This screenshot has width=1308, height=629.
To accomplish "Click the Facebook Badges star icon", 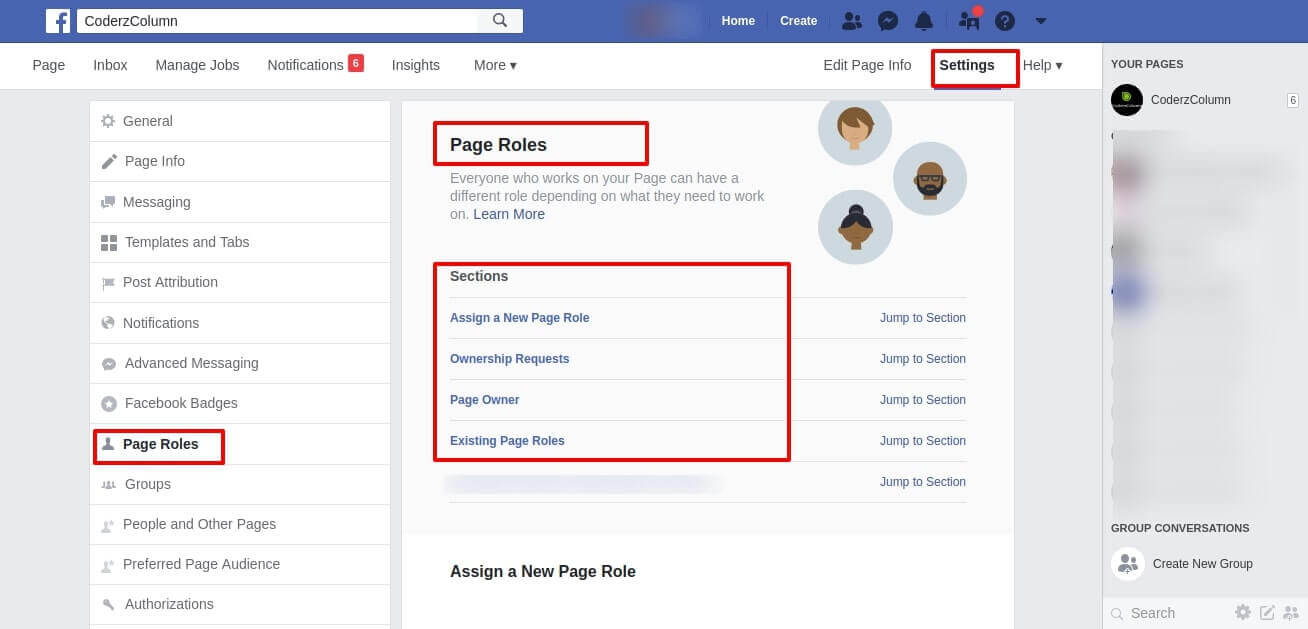I will (109, 404).
